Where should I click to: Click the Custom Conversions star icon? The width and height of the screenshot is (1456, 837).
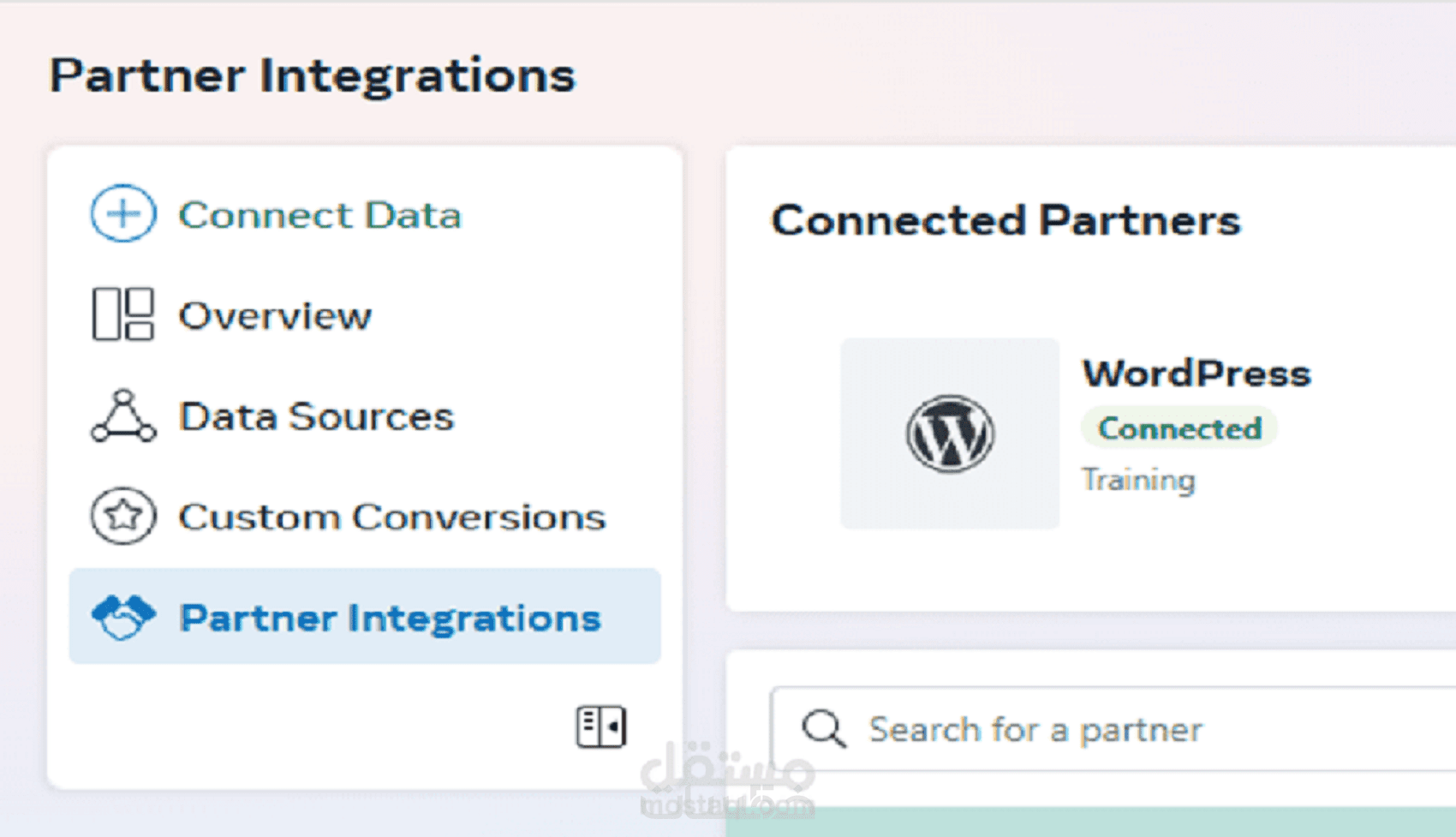pyautogui.click(x=123, y=516)
